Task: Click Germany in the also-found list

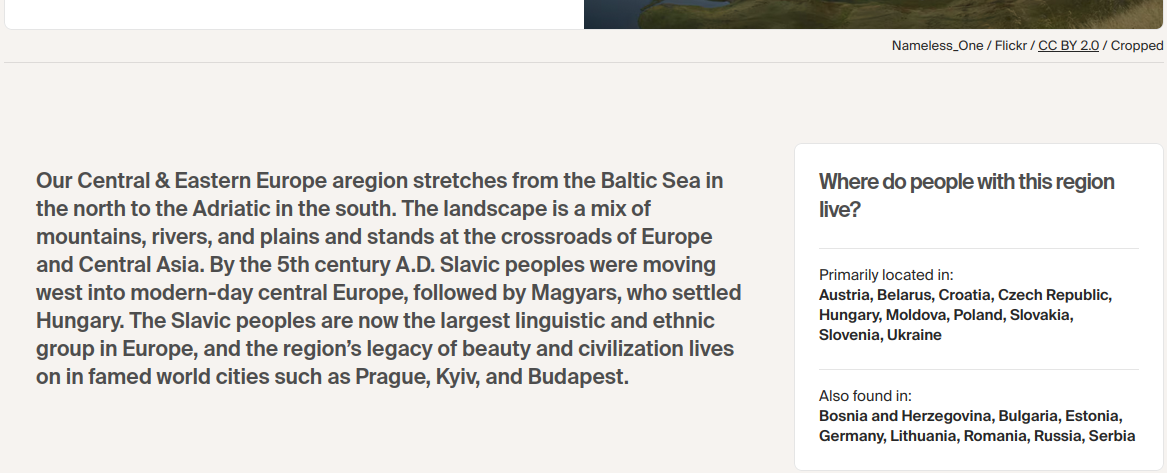Action: (850, 436)
